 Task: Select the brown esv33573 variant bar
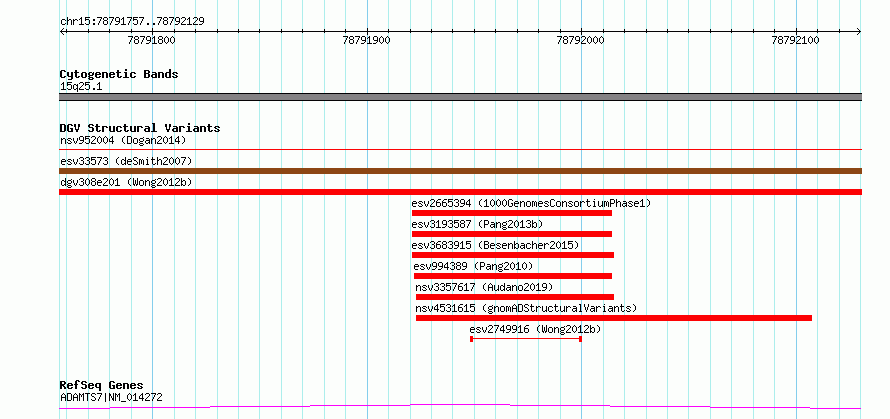point(460,171)
